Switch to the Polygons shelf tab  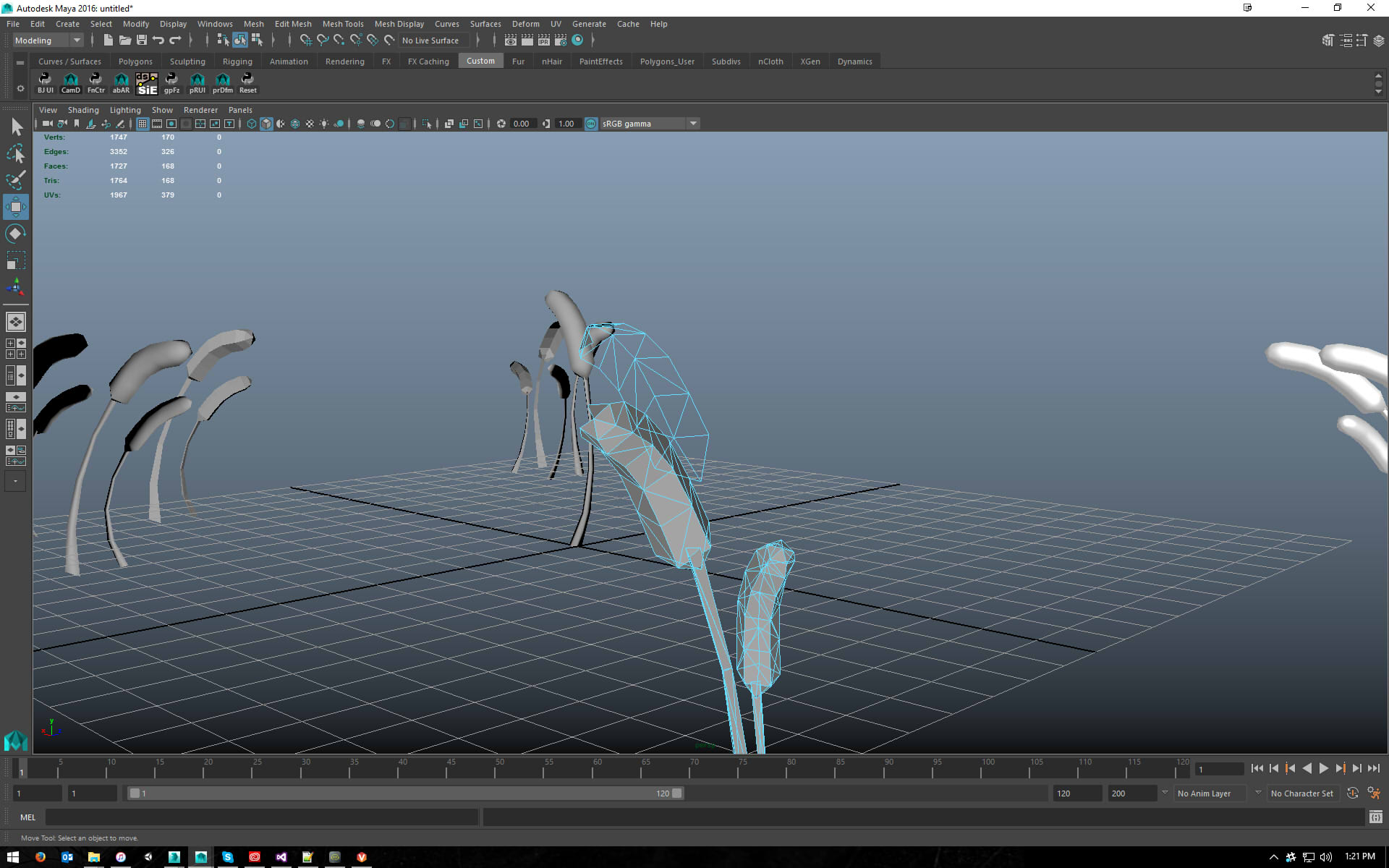pyautogui.click(x=135, y=61)
